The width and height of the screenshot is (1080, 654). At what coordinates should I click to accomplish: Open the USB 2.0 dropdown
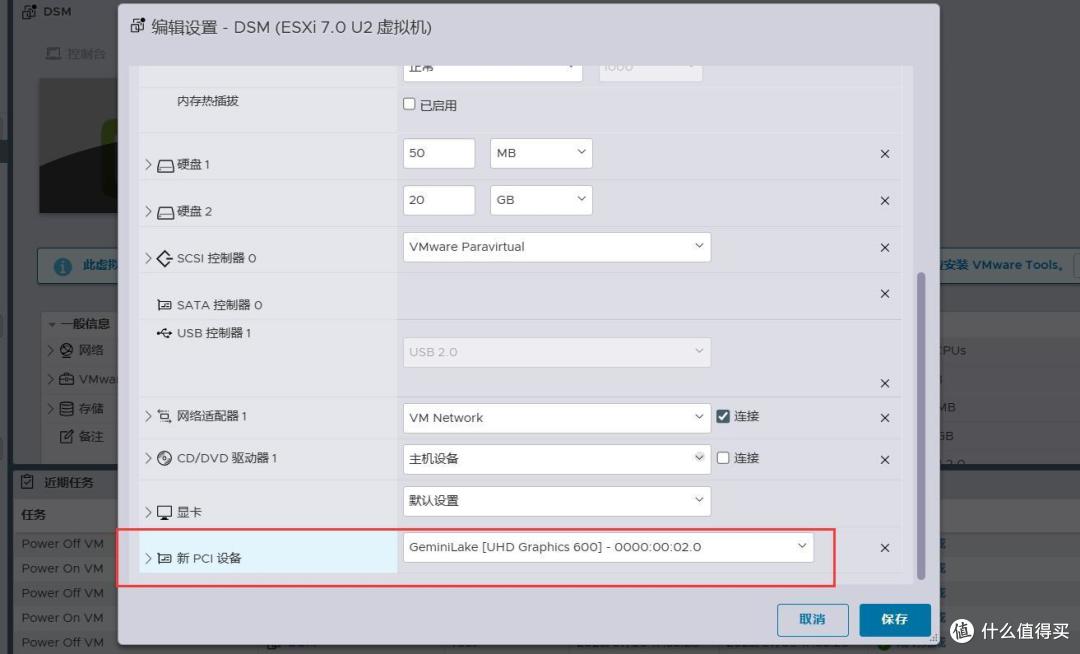pos(557,352)
